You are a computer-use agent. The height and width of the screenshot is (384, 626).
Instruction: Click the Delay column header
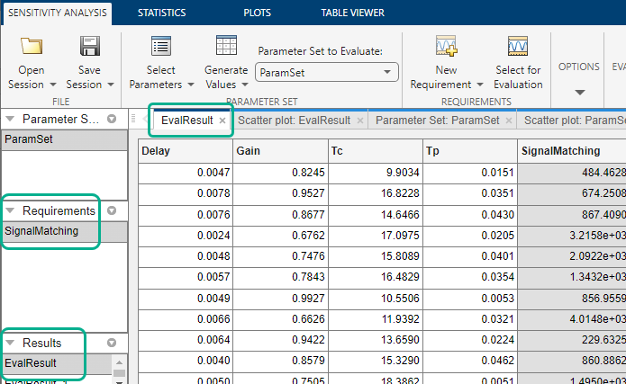click(x=185, y=151)
